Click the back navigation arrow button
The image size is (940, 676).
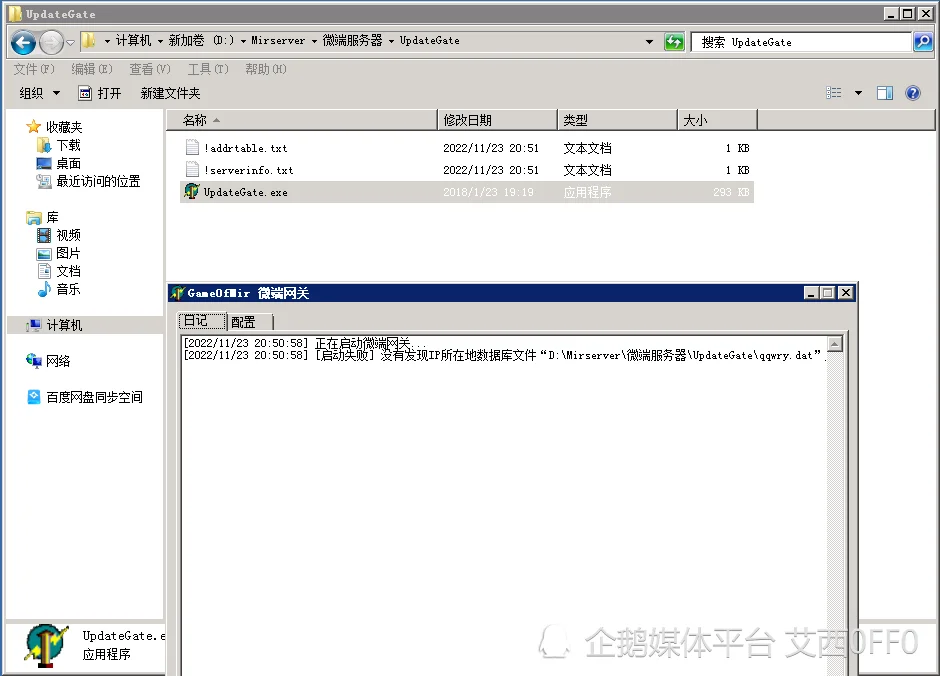24,42
